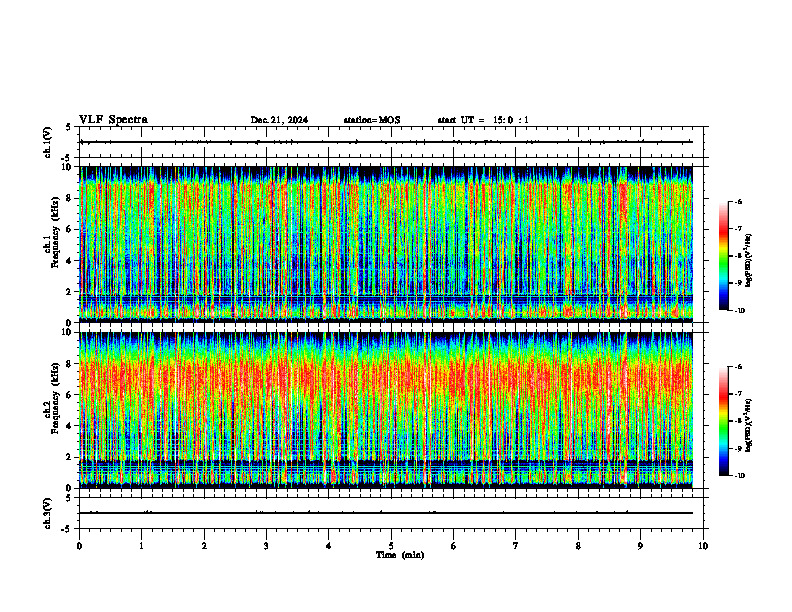Click the "Time (min)" x-axis label
The image size is (792, 612).
pos(400,555)
